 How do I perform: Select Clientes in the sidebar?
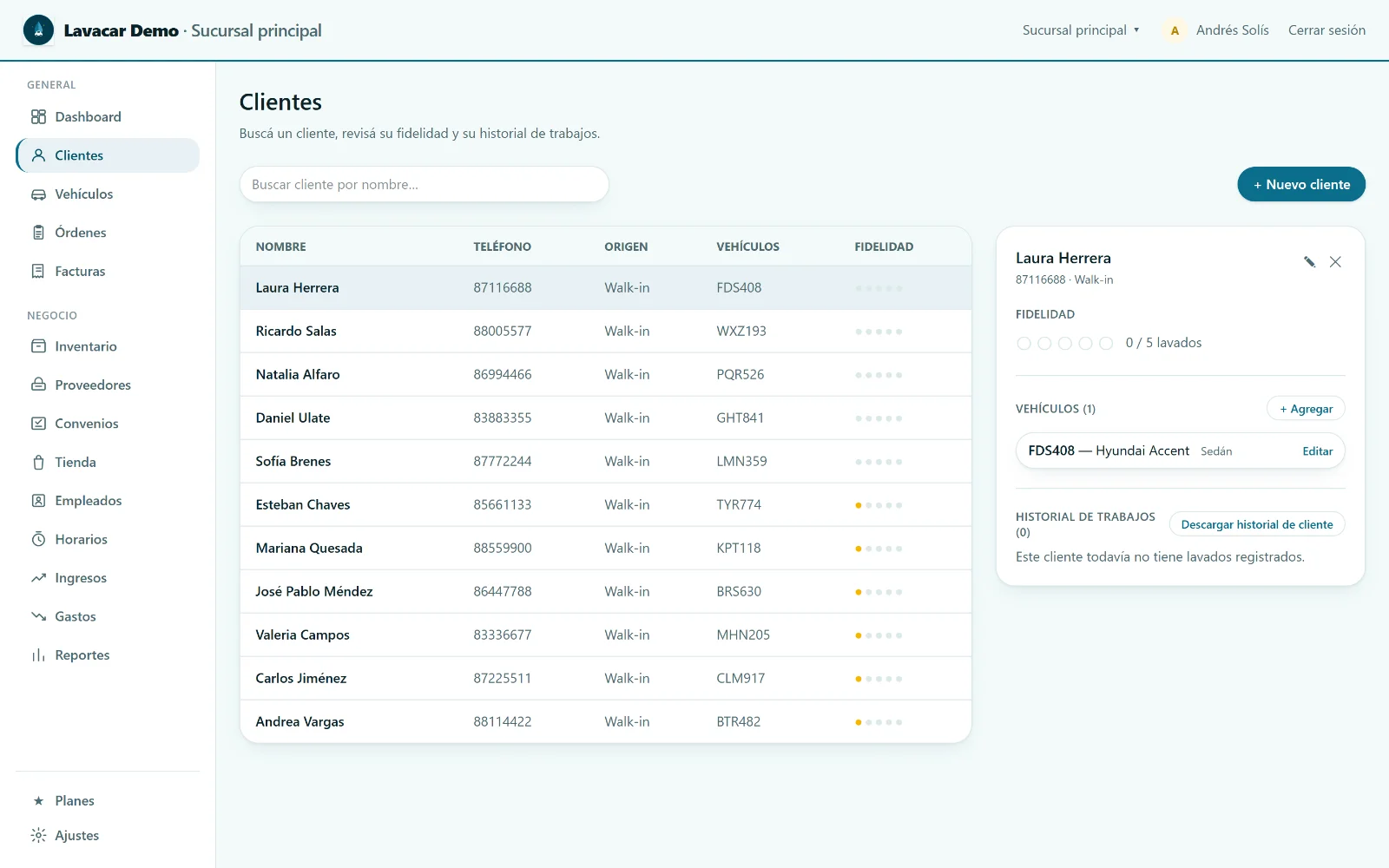click(x=108, y=155)
